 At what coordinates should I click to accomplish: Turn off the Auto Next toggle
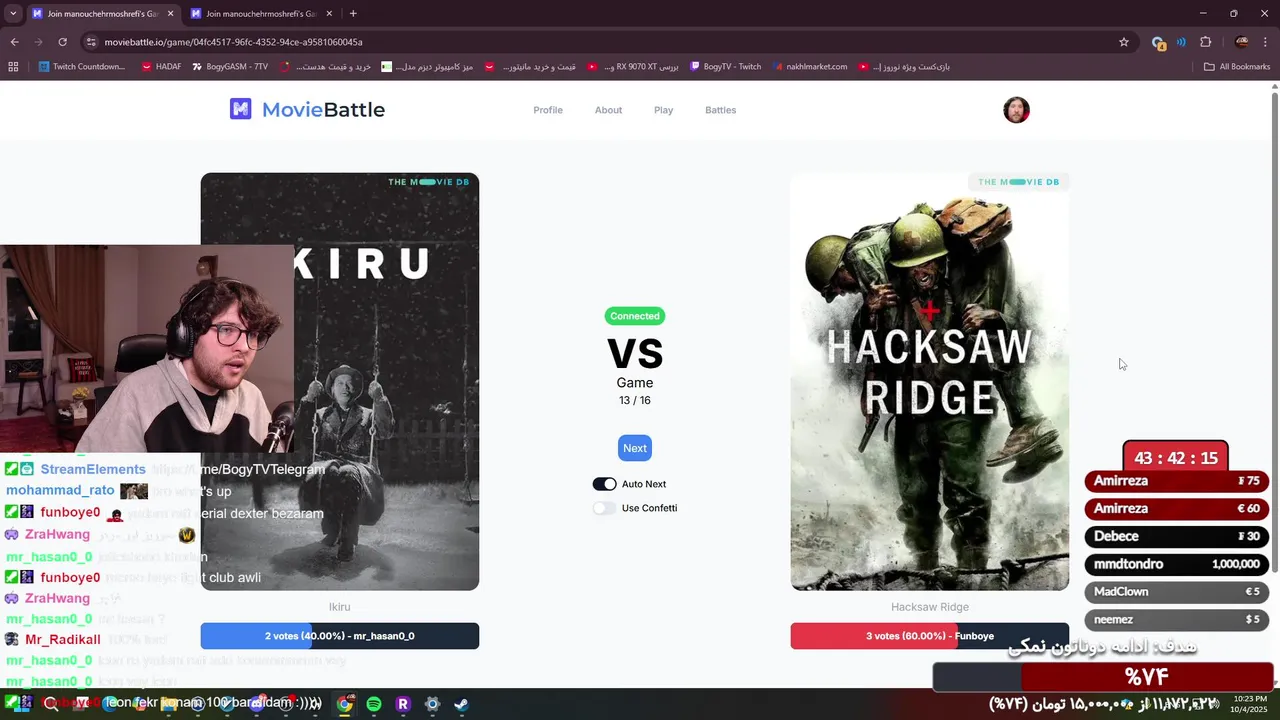pos(604,484)
